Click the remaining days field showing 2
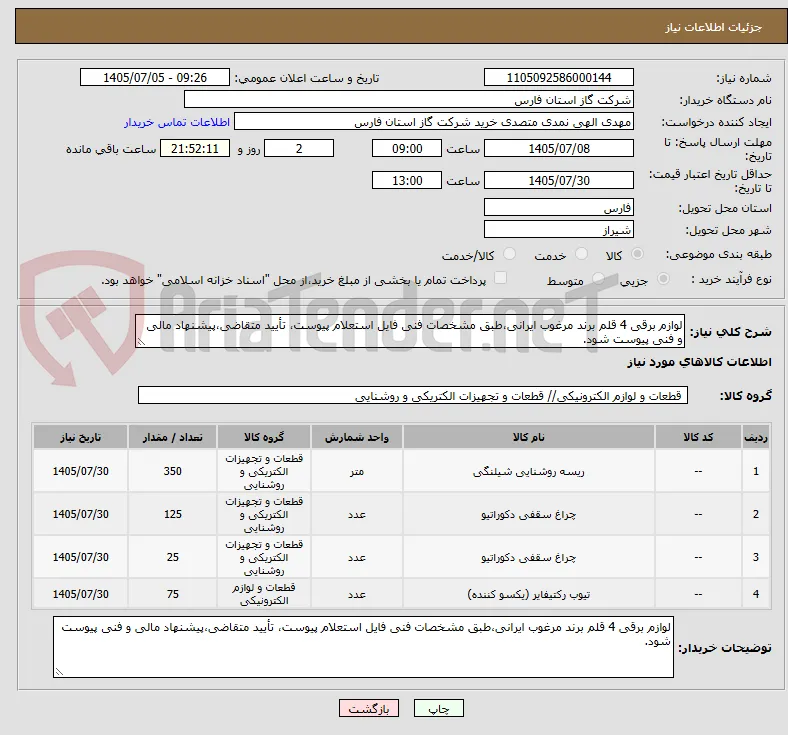Viewport: 788px width, 735px height. point(299,148)
